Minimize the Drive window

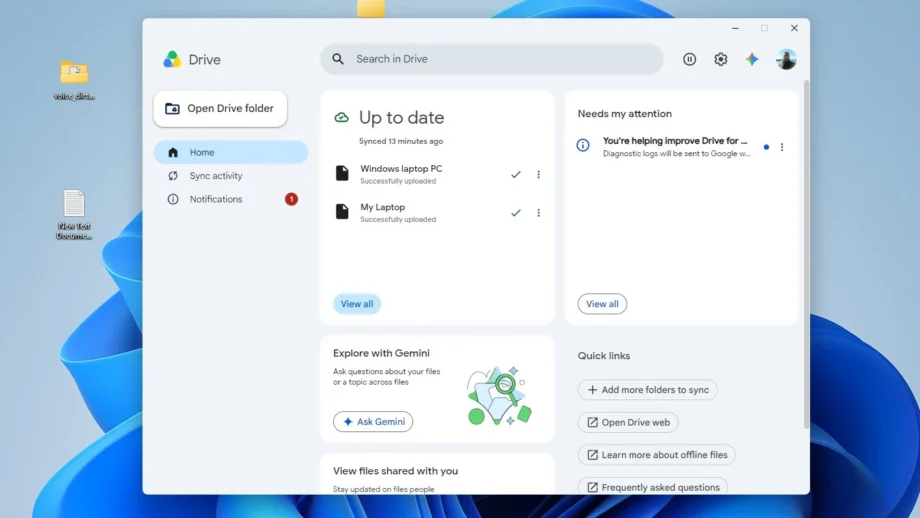pos(735,28)
